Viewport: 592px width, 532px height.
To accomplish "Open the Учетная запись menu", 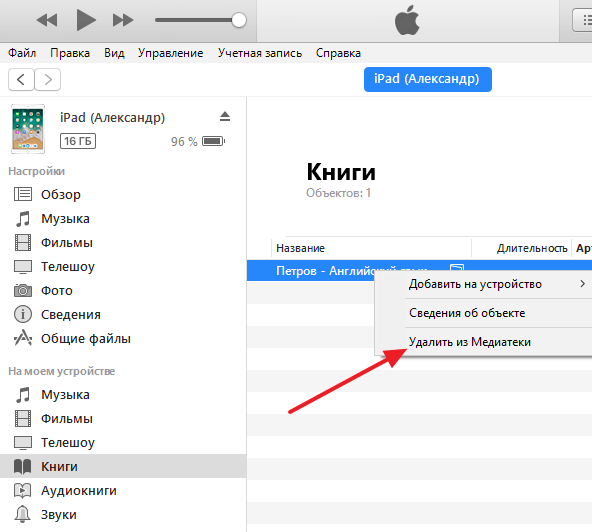I will pyautogui.click(x=260, y=53).
